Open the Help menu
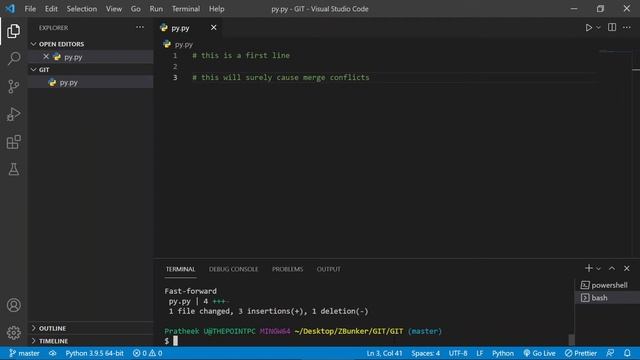Screen dimensions: 640x360 click(x=216, y=9)
